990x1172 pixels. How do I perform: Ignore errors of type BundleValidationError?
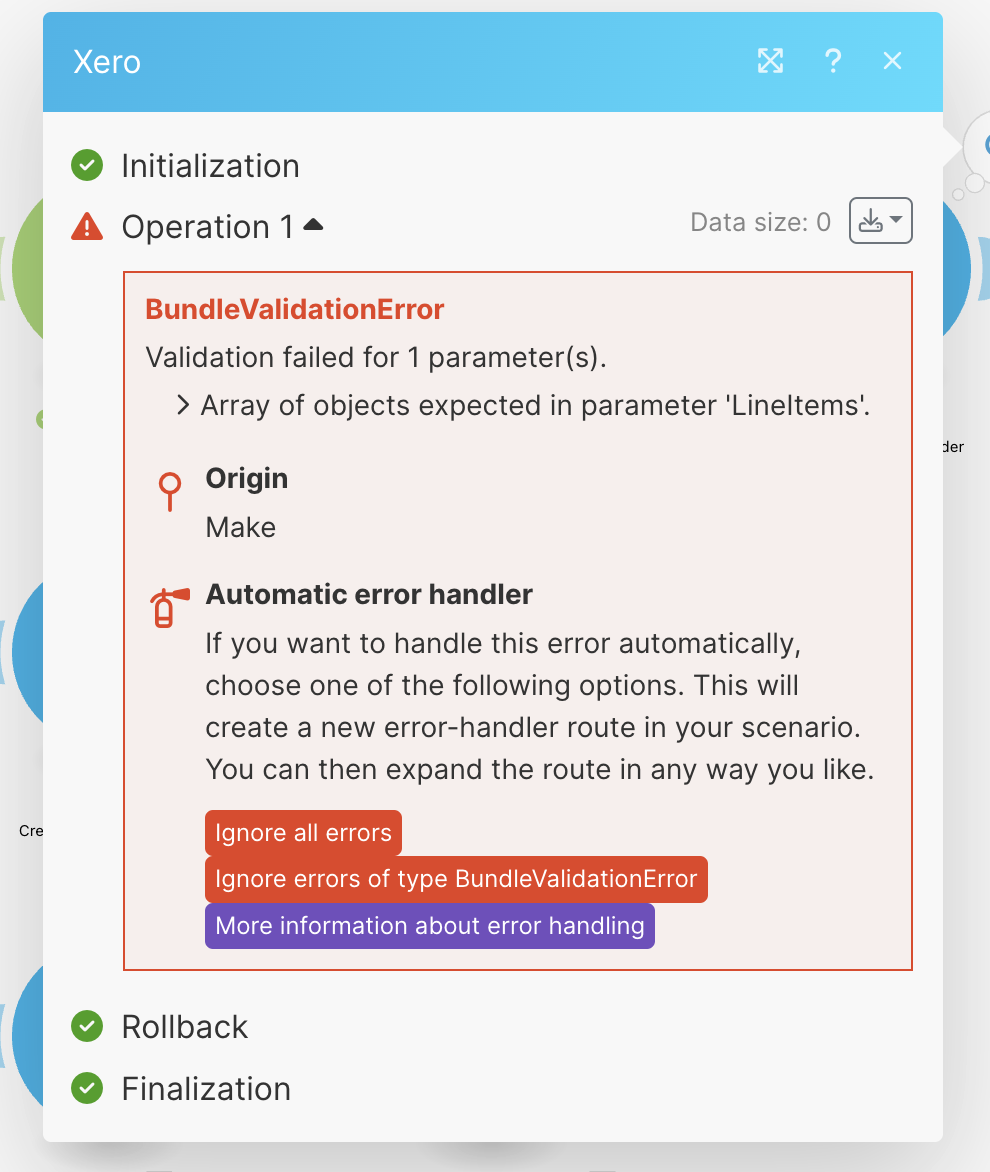point(456,880)
